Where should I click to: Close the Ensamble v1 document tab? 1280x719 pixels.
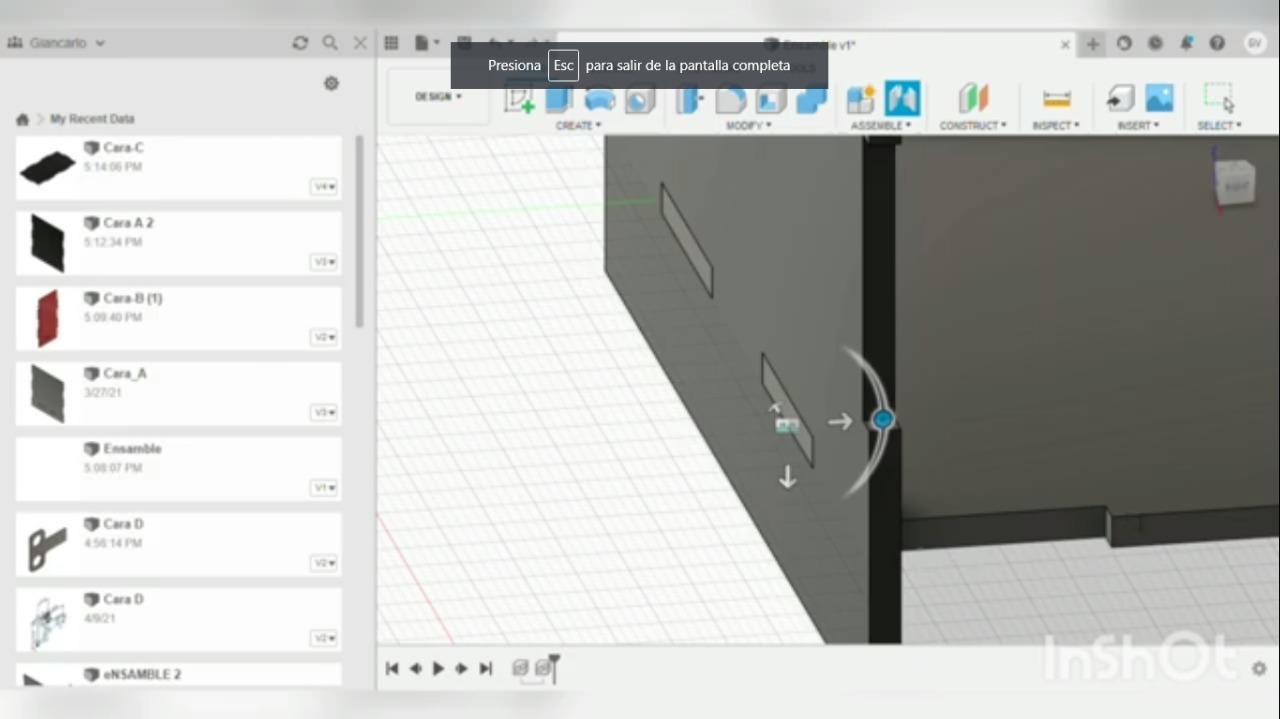point(1065,45)
